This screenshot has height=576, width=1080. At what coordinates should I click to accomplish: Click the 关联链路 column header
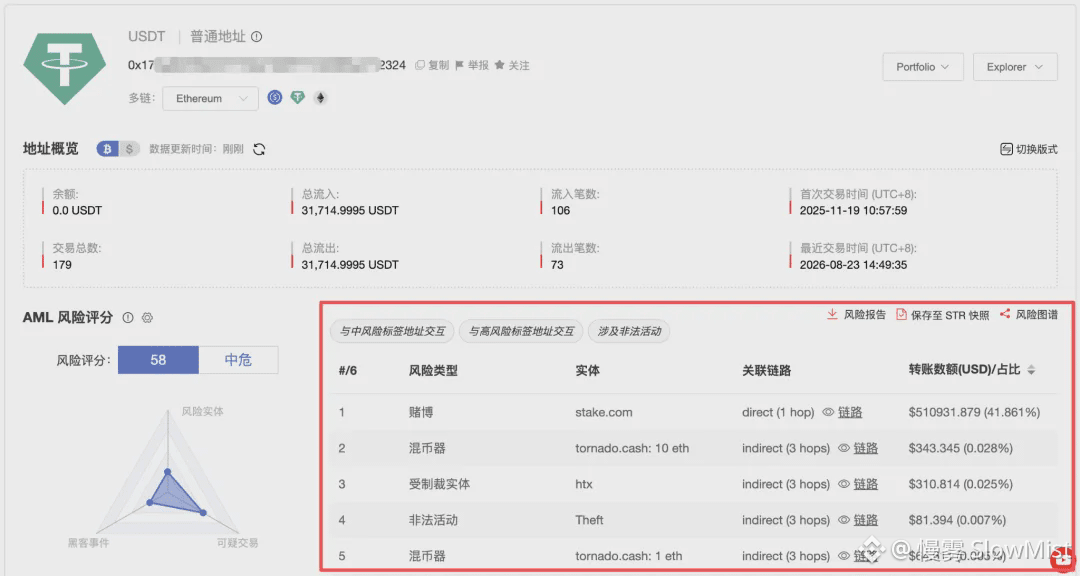(x=767, y=370)
